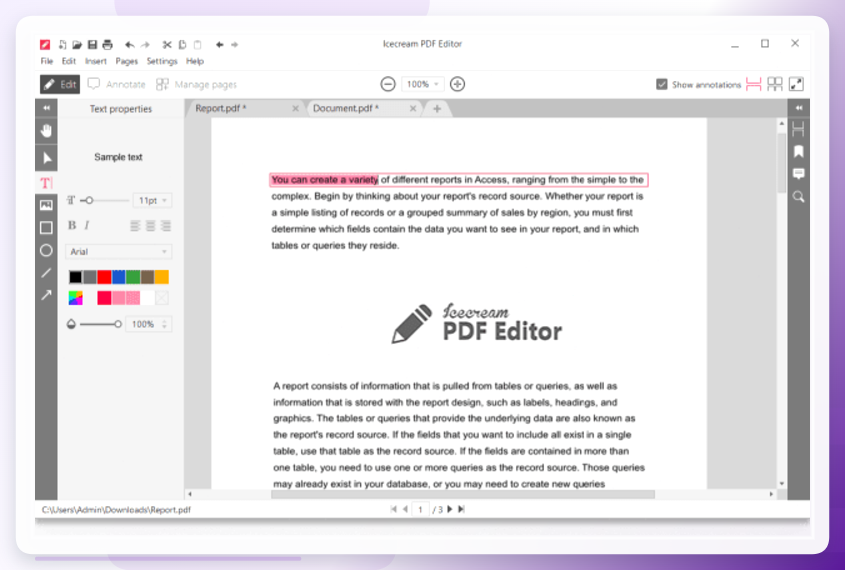
Task: Print the document
Action: [107, 45]
